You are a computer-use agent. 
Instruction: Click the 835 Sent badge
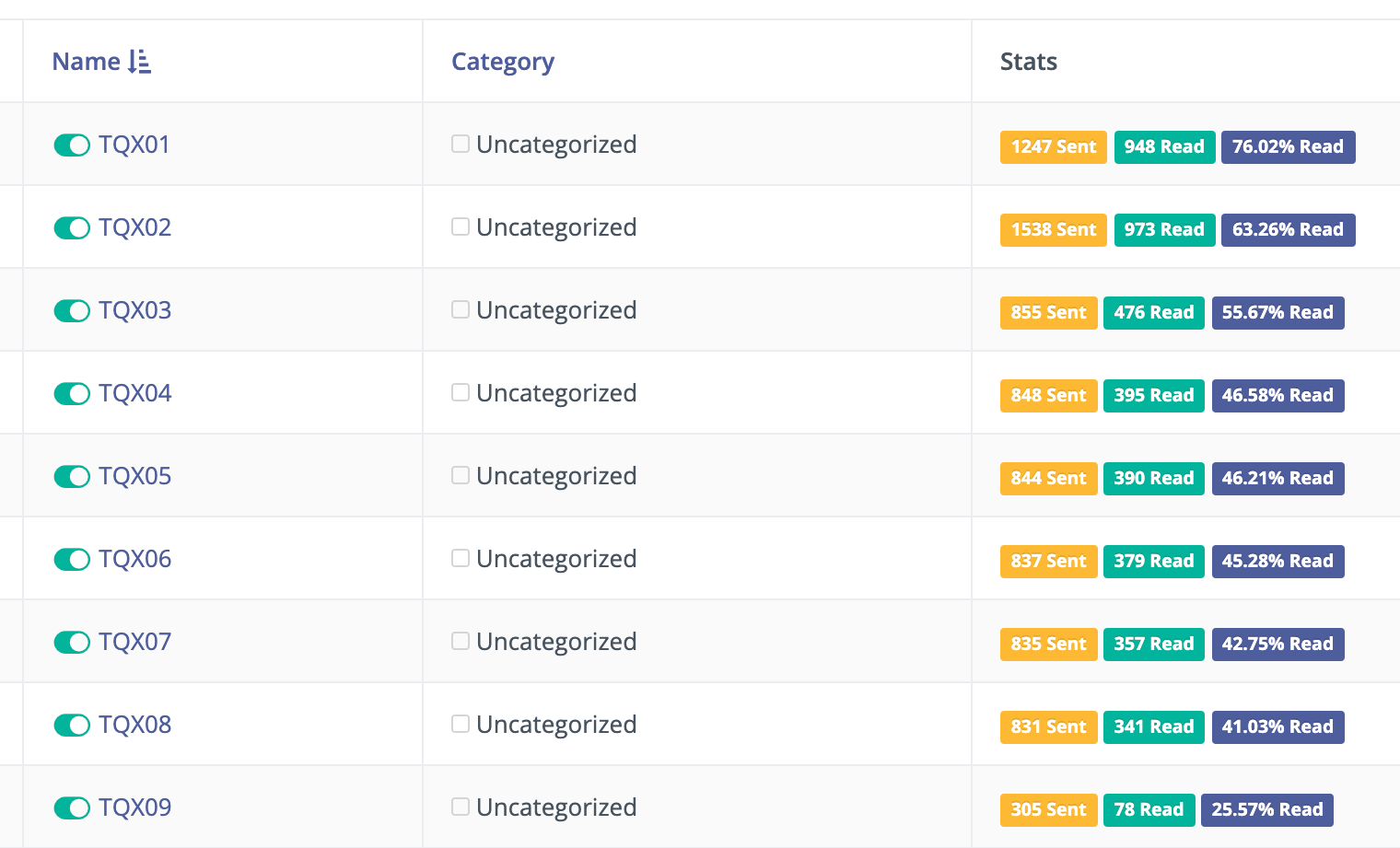[1048, 645]
